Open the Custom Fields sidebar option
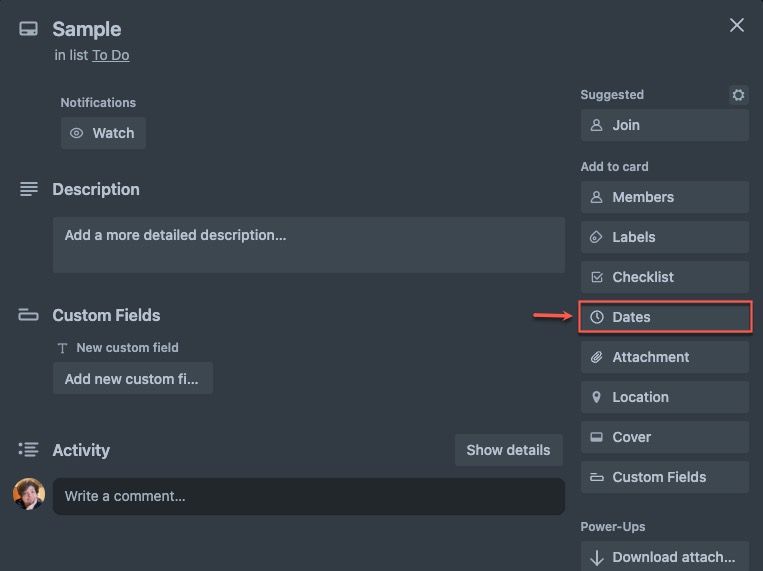Image resolution: width=763 pixels, height=571 pixels. tap(665, 477)
